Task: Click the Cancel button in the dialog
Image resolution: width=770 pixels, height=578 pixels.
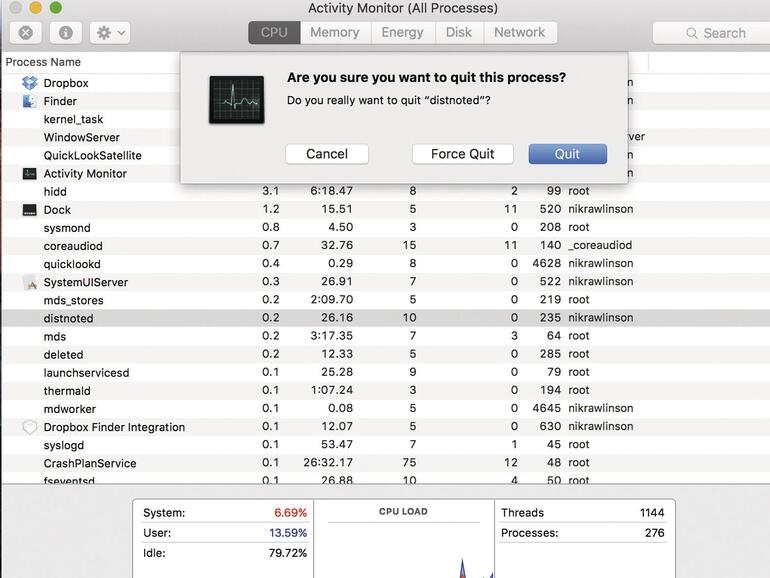Action: click(327, 154)
